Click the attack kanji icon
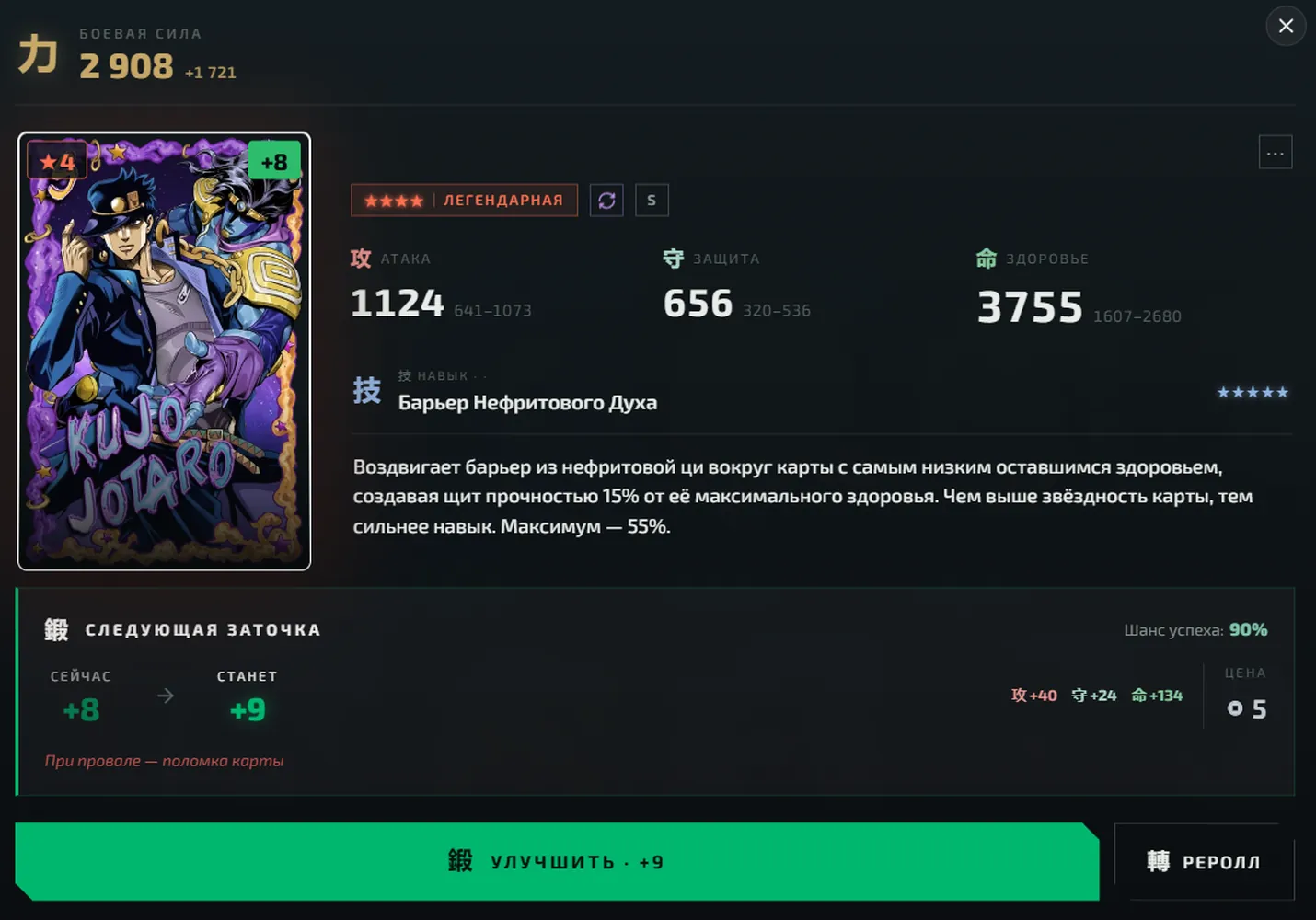The height and width of the screenshot is (920, 1316). 361,259
